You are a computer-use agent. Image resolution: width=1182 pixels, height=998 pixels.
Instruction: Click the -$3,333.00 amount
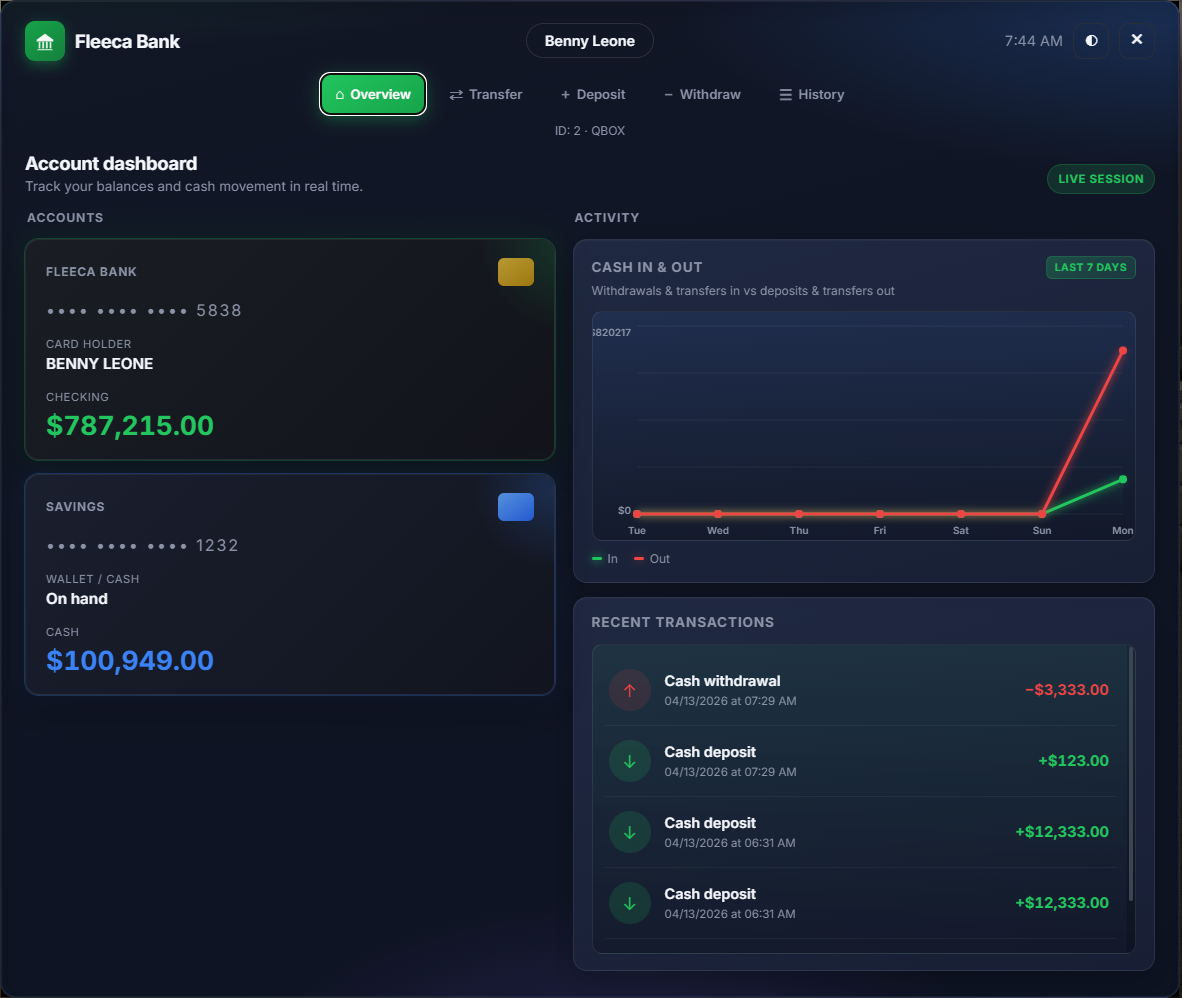[1067, 690]
